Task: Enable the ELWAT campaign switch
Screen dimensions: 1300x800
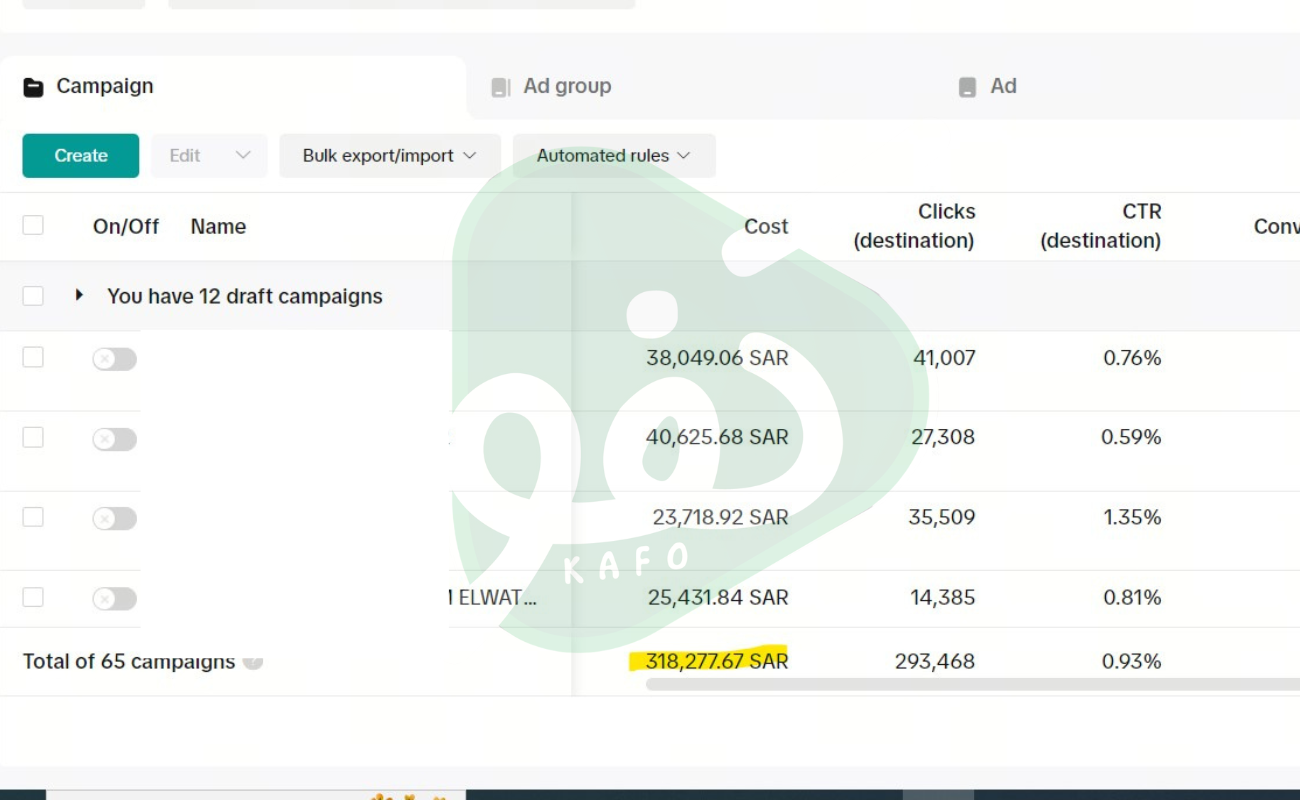Action: pyautogui.click(x=114, y=598)
